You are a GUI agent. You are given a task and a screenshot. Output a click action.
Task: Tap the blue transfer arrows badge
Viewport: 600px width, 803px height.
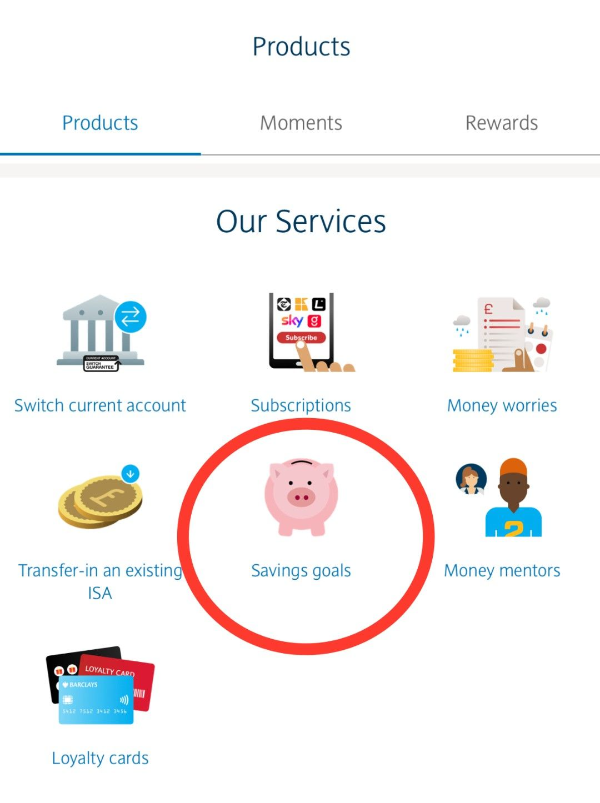tap(131, 317)
